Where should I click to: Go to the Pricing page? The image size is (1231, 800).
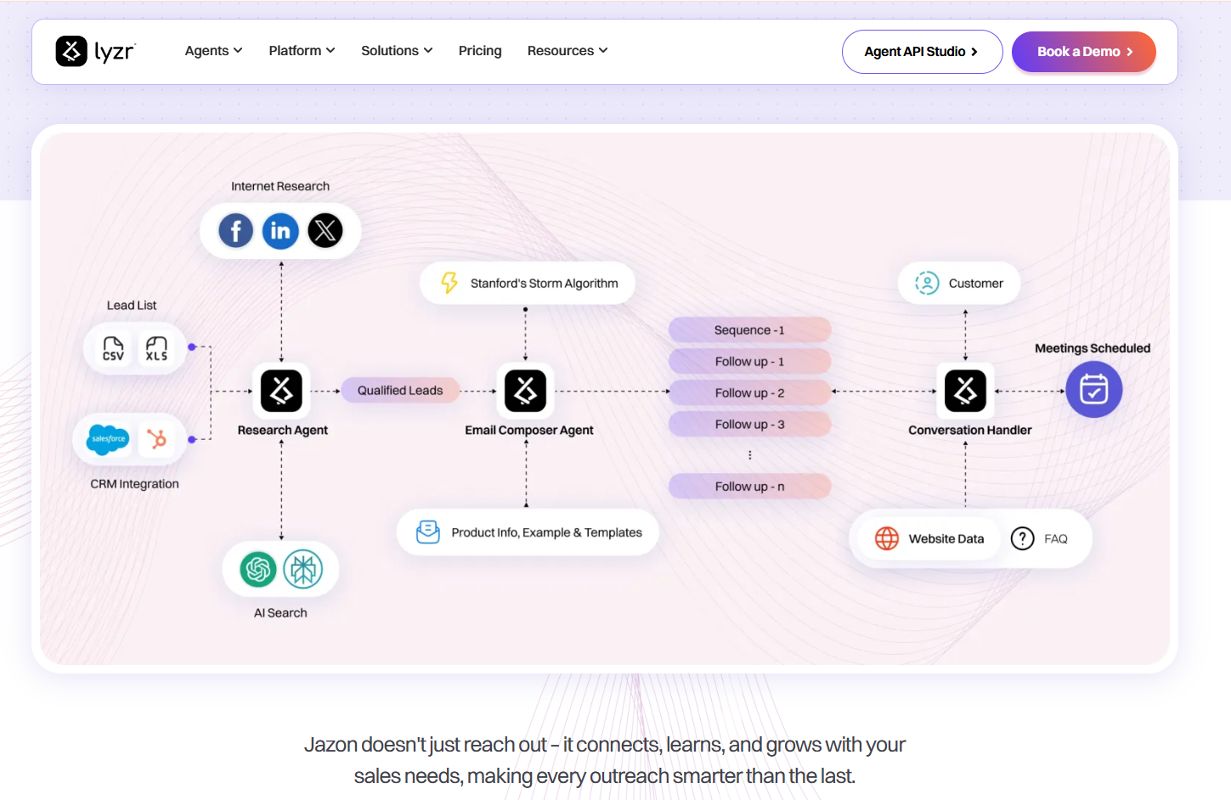480,51
